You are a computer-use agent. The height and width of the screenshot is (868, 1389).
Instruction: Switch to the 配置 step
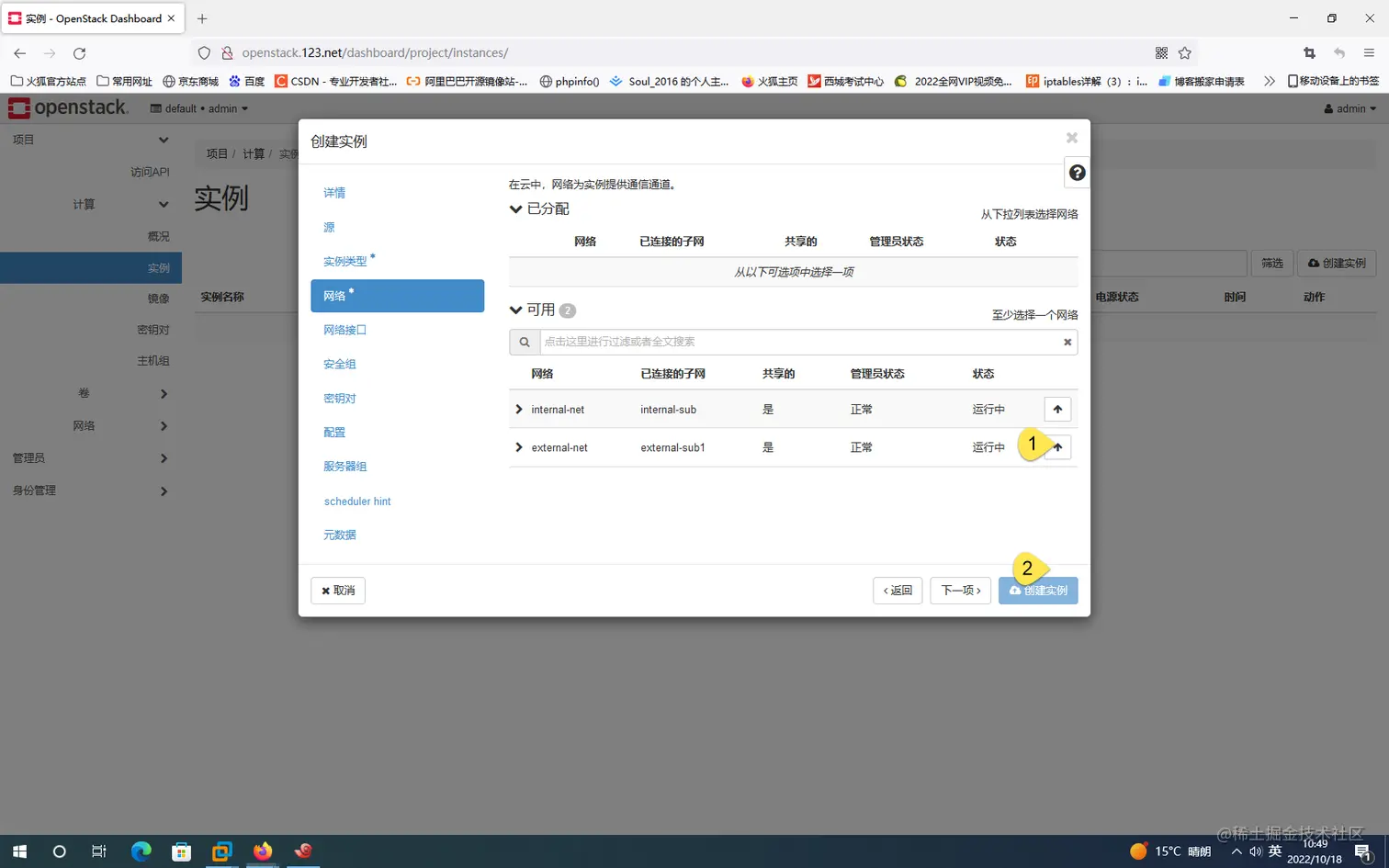tap(334, 433)
